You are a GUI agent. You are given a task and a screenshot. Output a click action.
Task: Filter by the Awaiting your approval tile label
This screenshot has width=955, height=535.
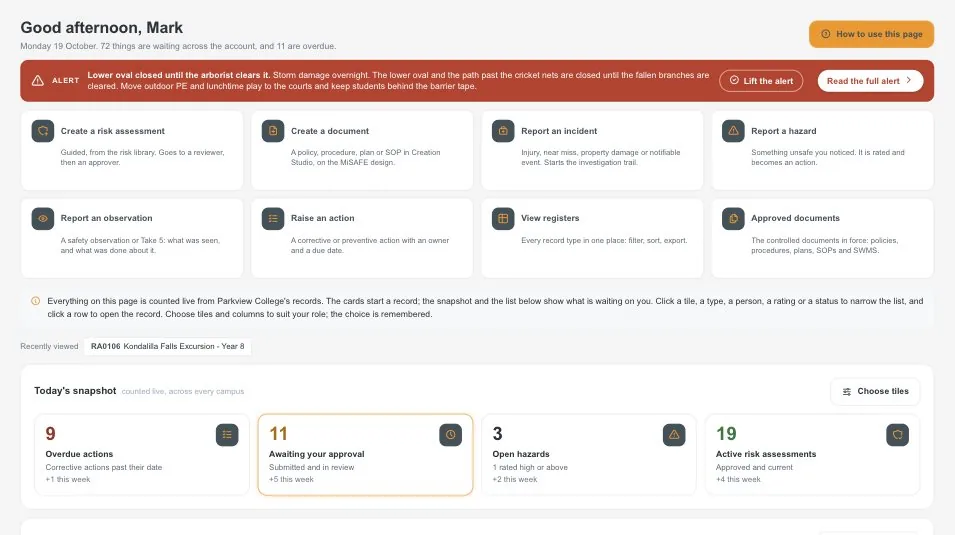coord(317,454)
